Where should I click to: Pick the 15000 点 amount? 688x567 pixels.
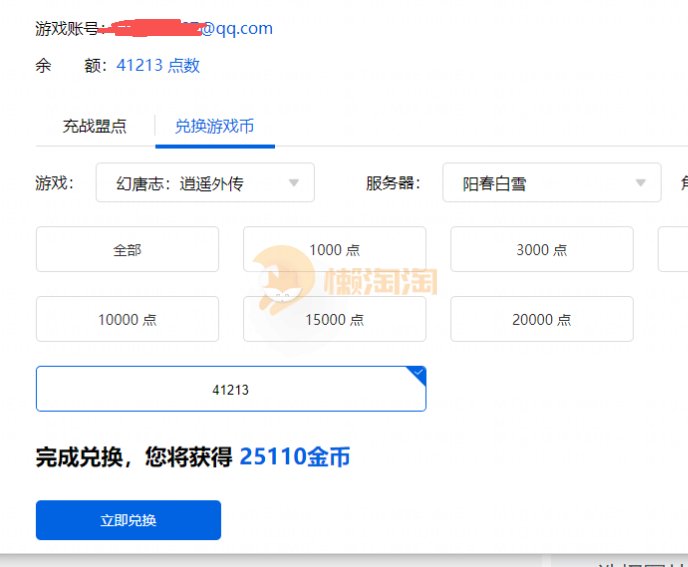pos(334,319)
